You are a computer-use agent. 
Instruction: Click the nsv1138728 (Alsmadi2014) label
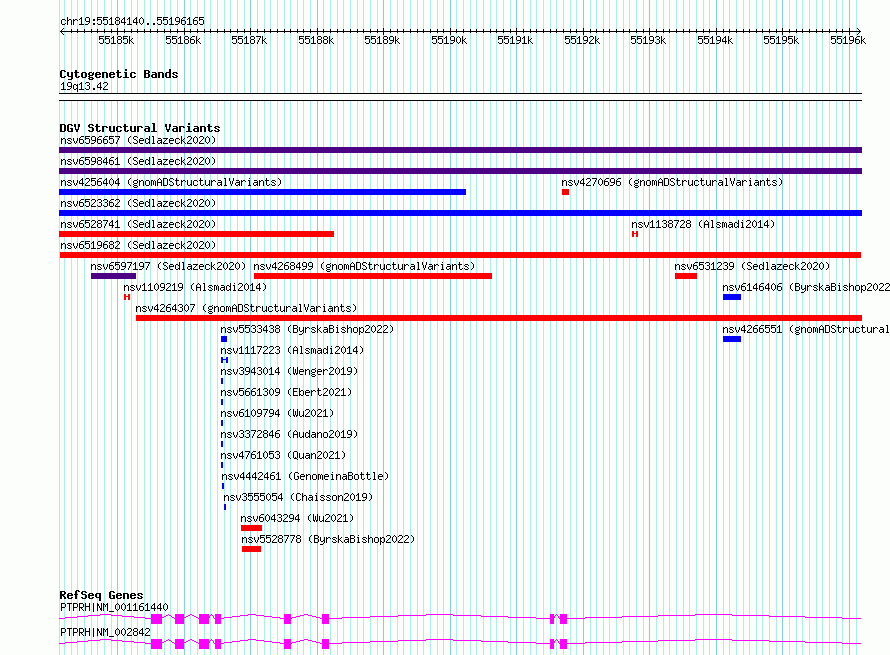pyautogui.click(x=703, y=224)
